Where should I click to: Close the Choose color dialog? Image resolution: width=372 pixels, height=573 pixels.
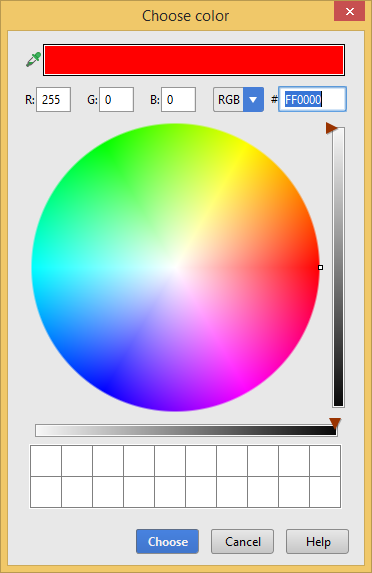pos(349,11)
